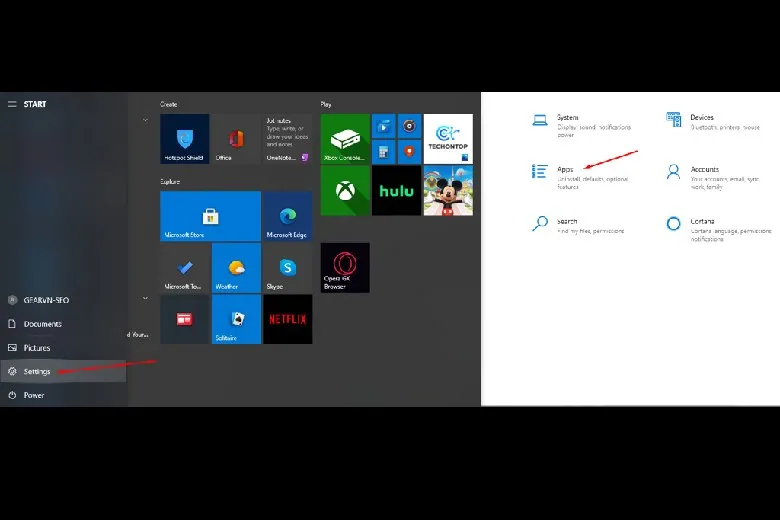
Task: Click the Search magnifier icon in Settings
Action: [540, 223]
